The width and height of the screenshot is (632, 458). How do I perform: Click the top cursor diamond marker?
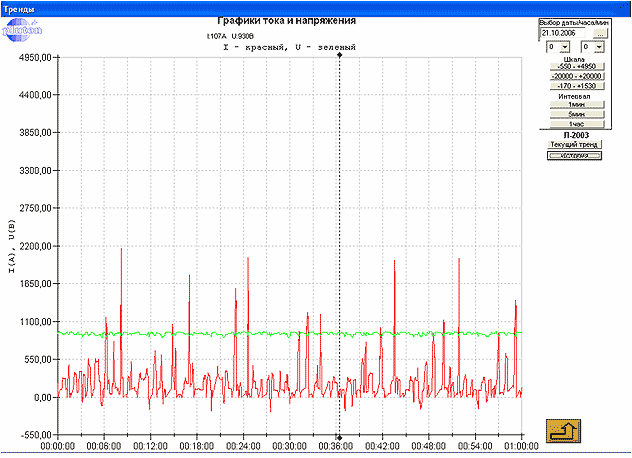coord(339,55)
